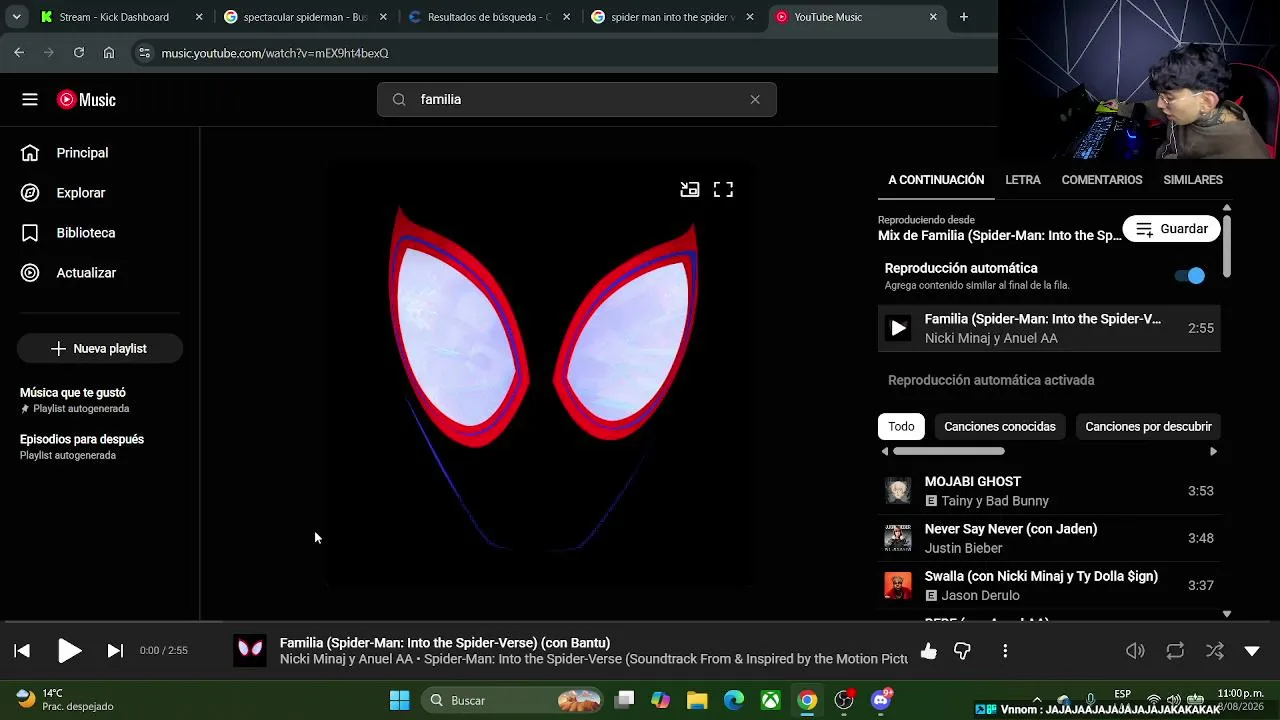Filter by "Canciones por descubrir"

tap(1148, 427)
